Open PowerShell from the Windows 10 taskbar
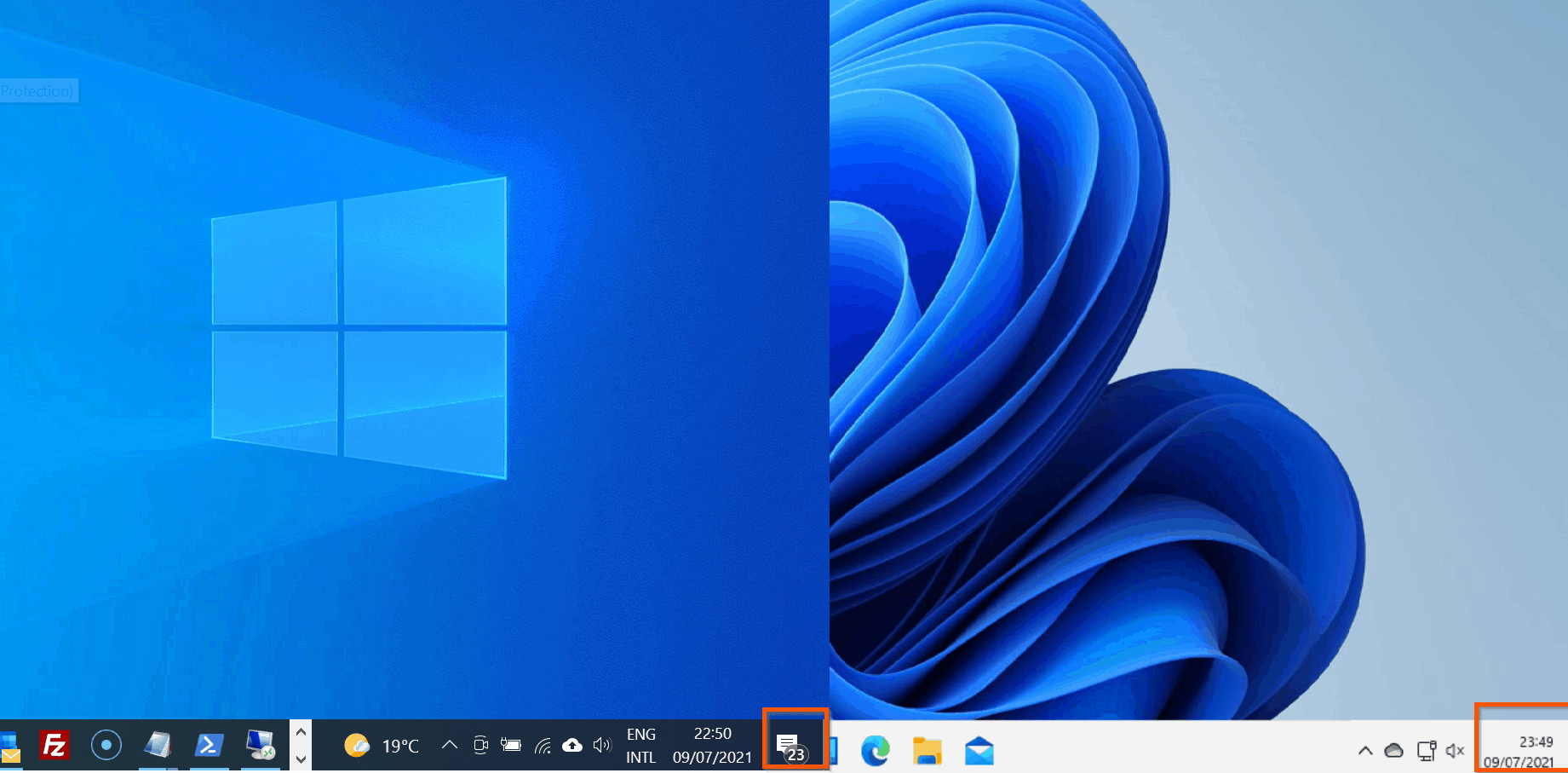This screenshot has height=773, width=1568. coord(209,746)
